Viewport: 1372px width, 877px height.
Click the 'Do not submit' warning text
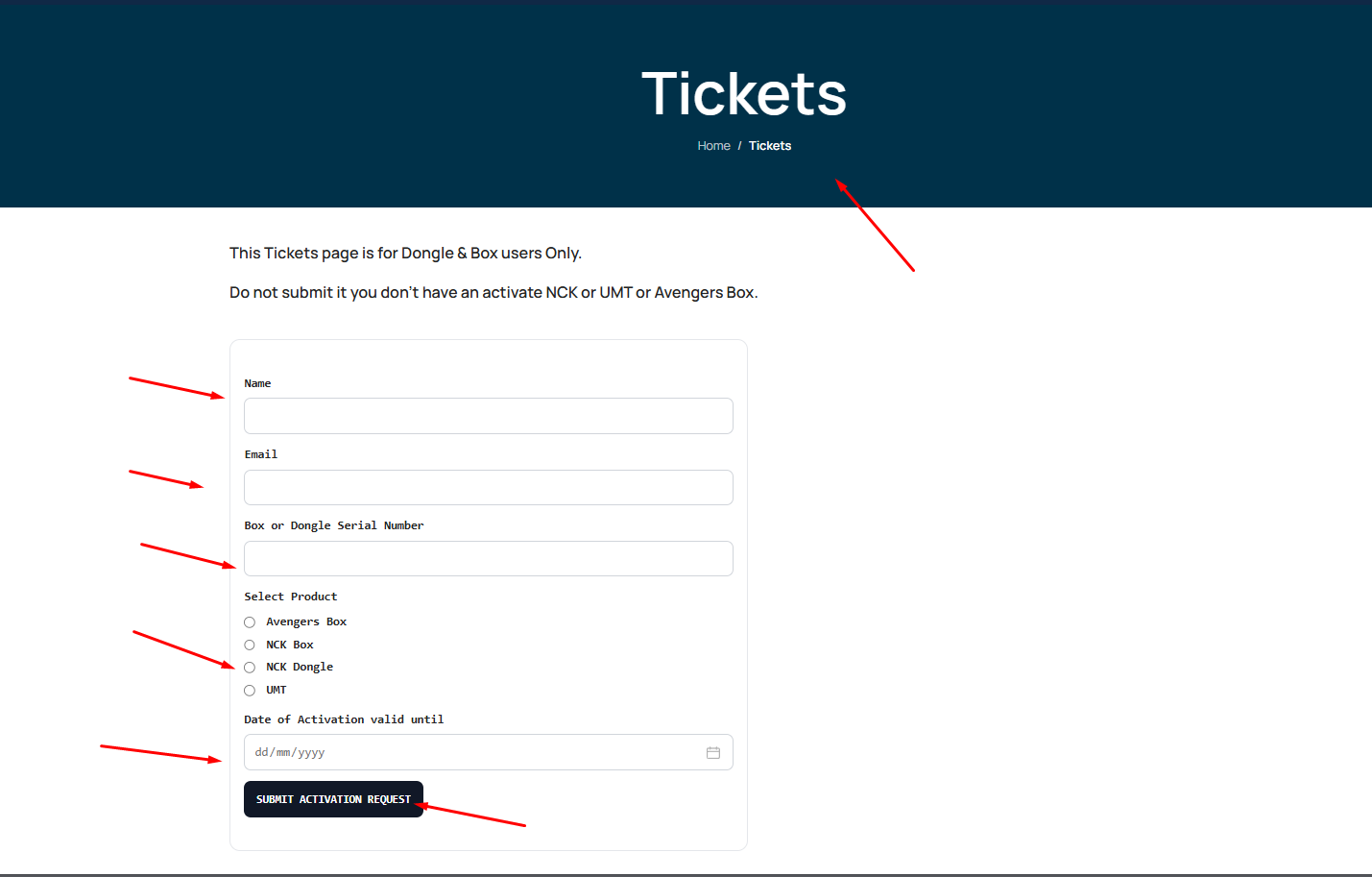pos(493,293)
